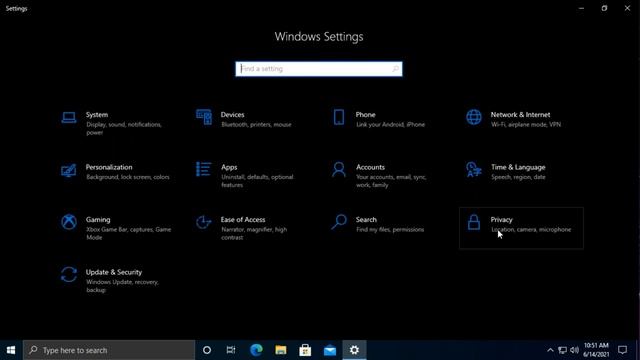Click Update & Security title
Screen dimensions: 640x360
click(x=114, y=272)
